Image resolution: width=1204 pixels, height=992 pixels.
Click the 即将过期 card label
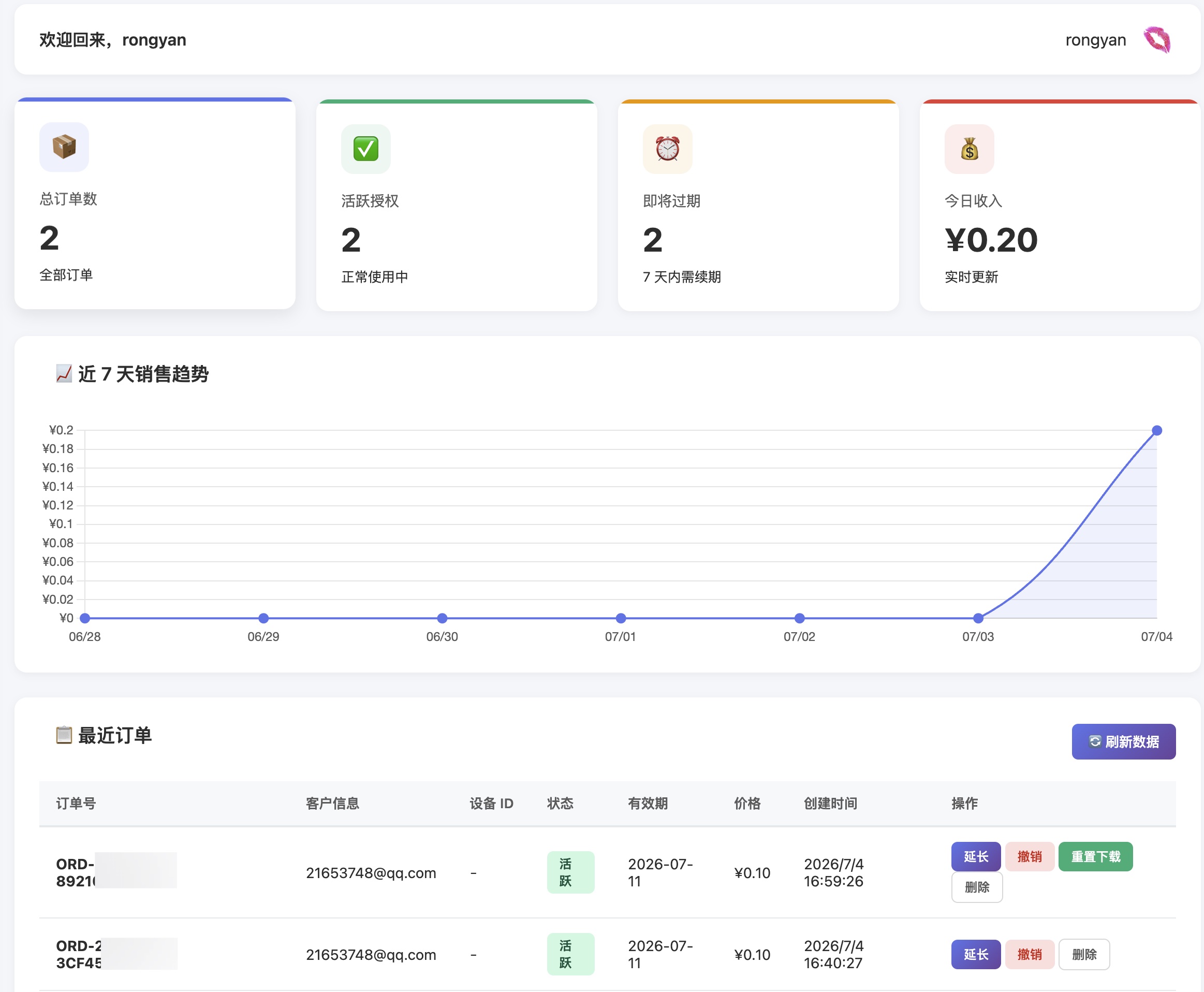click(x=672, y=200)
